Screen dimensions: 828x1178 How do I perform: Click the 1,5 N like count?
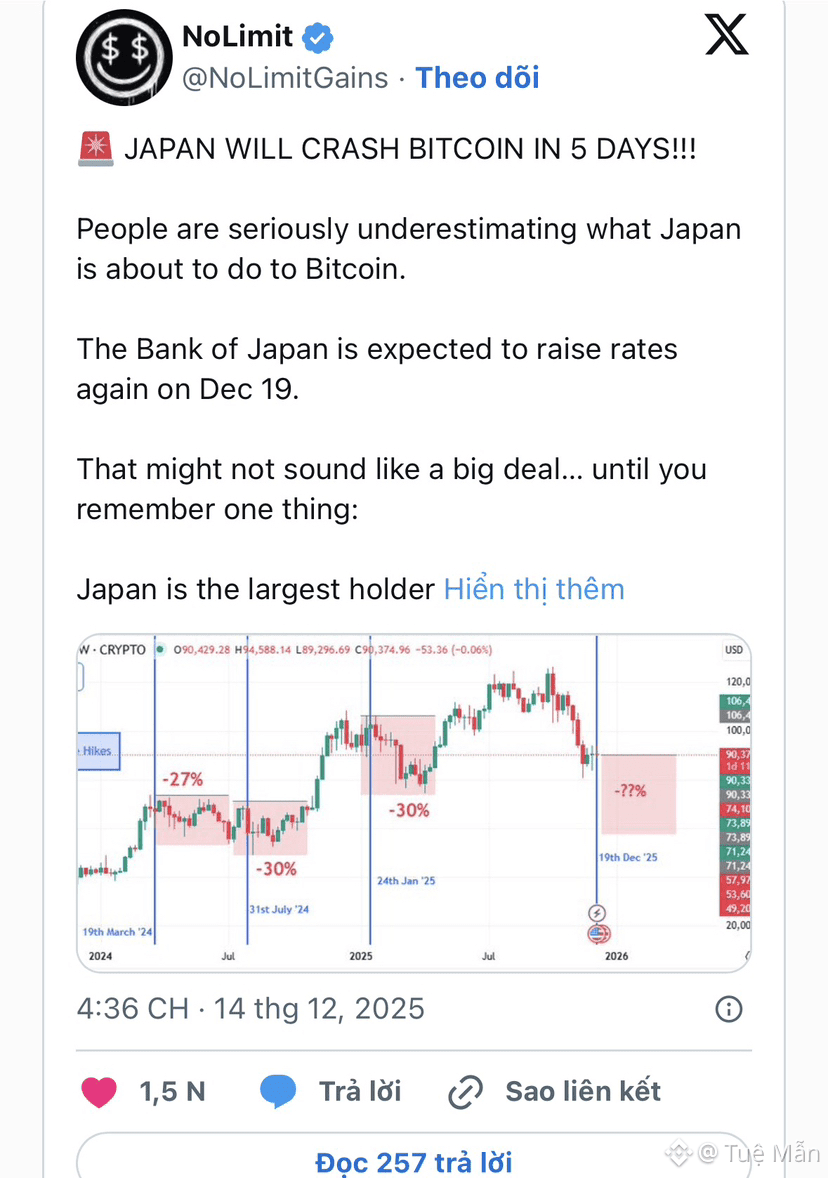coord(172,1092)
